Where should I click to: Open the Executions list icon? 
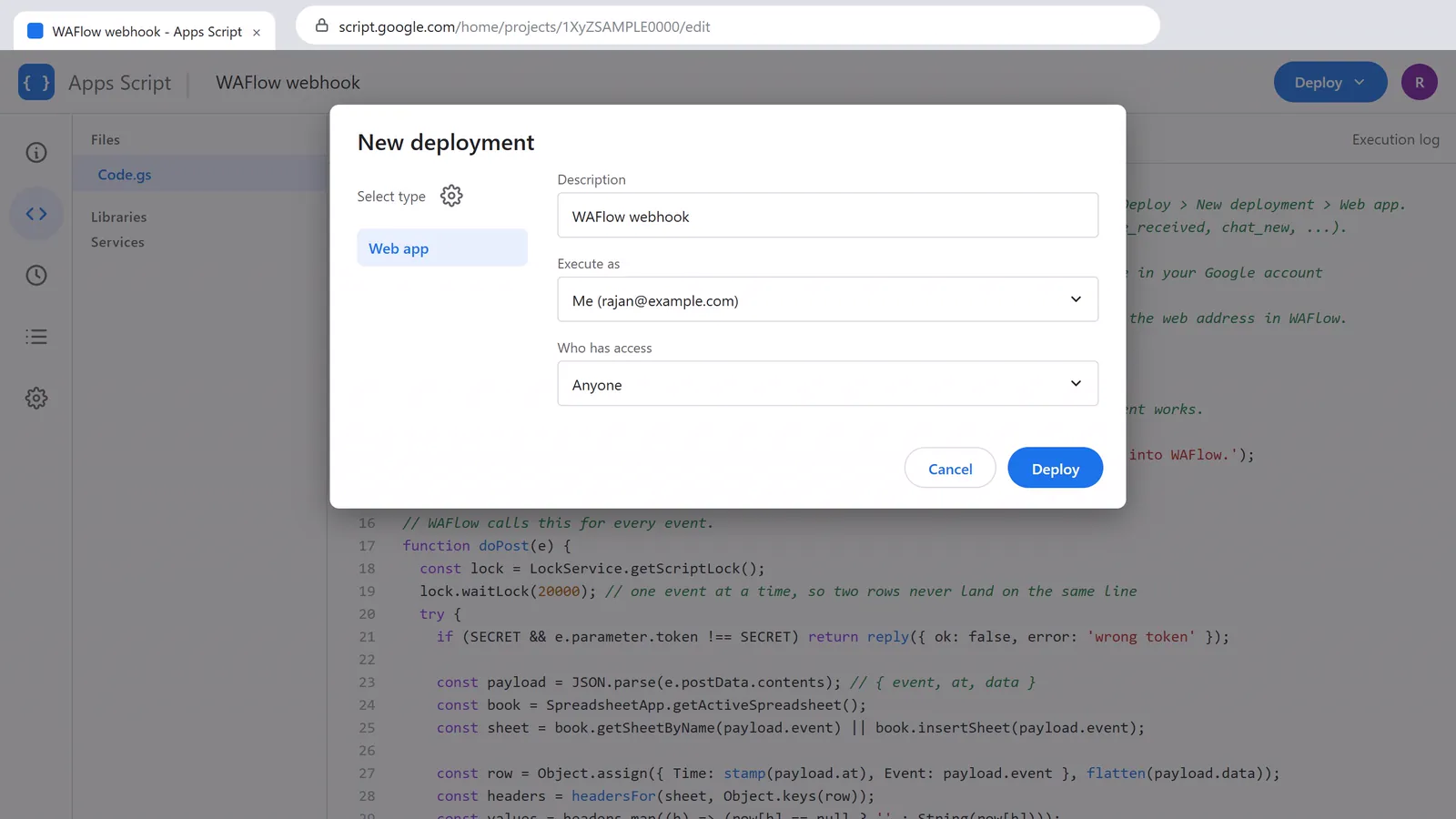[x=36, y=337]
